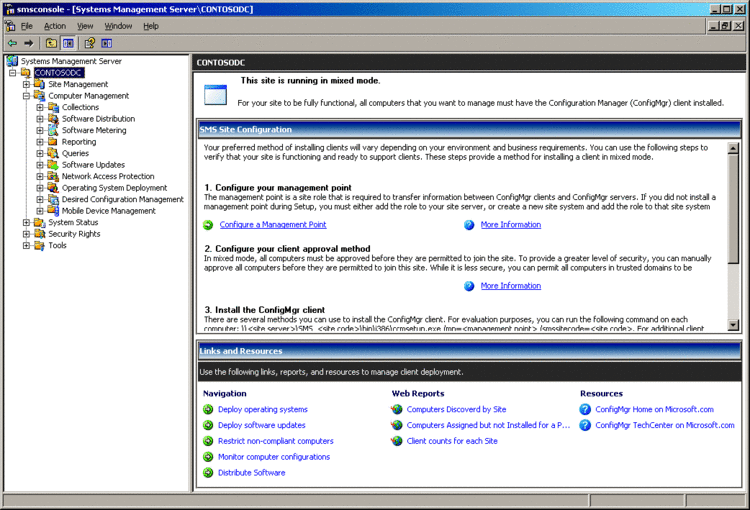750x510 pixels.
Task: Click the Back arrow in the toolbar
Action: point(11,43)
